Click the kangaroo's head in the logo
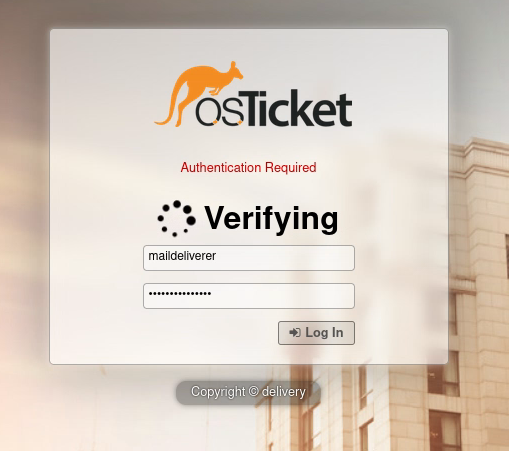 235,71
